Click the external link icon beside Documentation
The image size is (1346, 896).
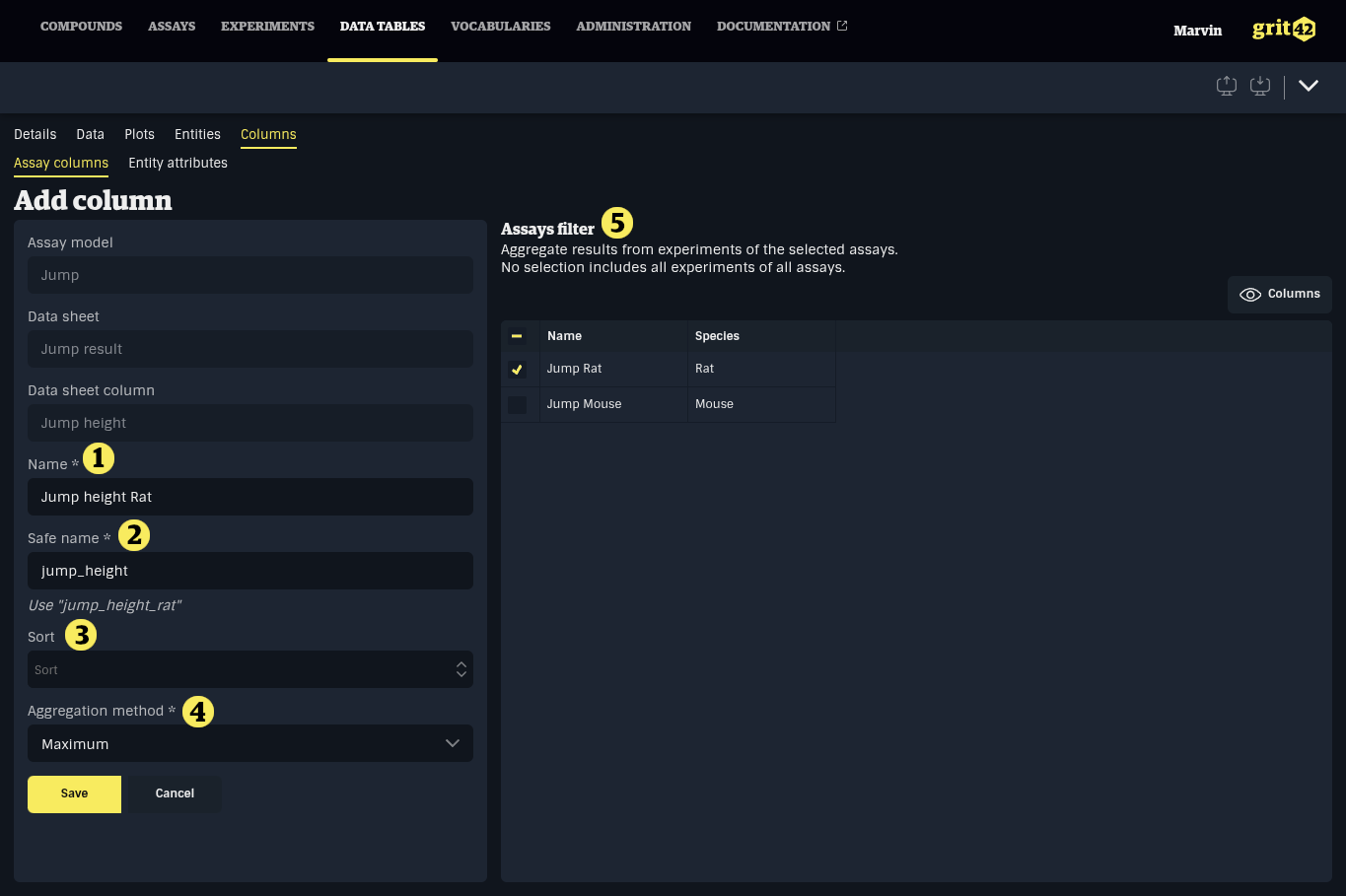842,26
